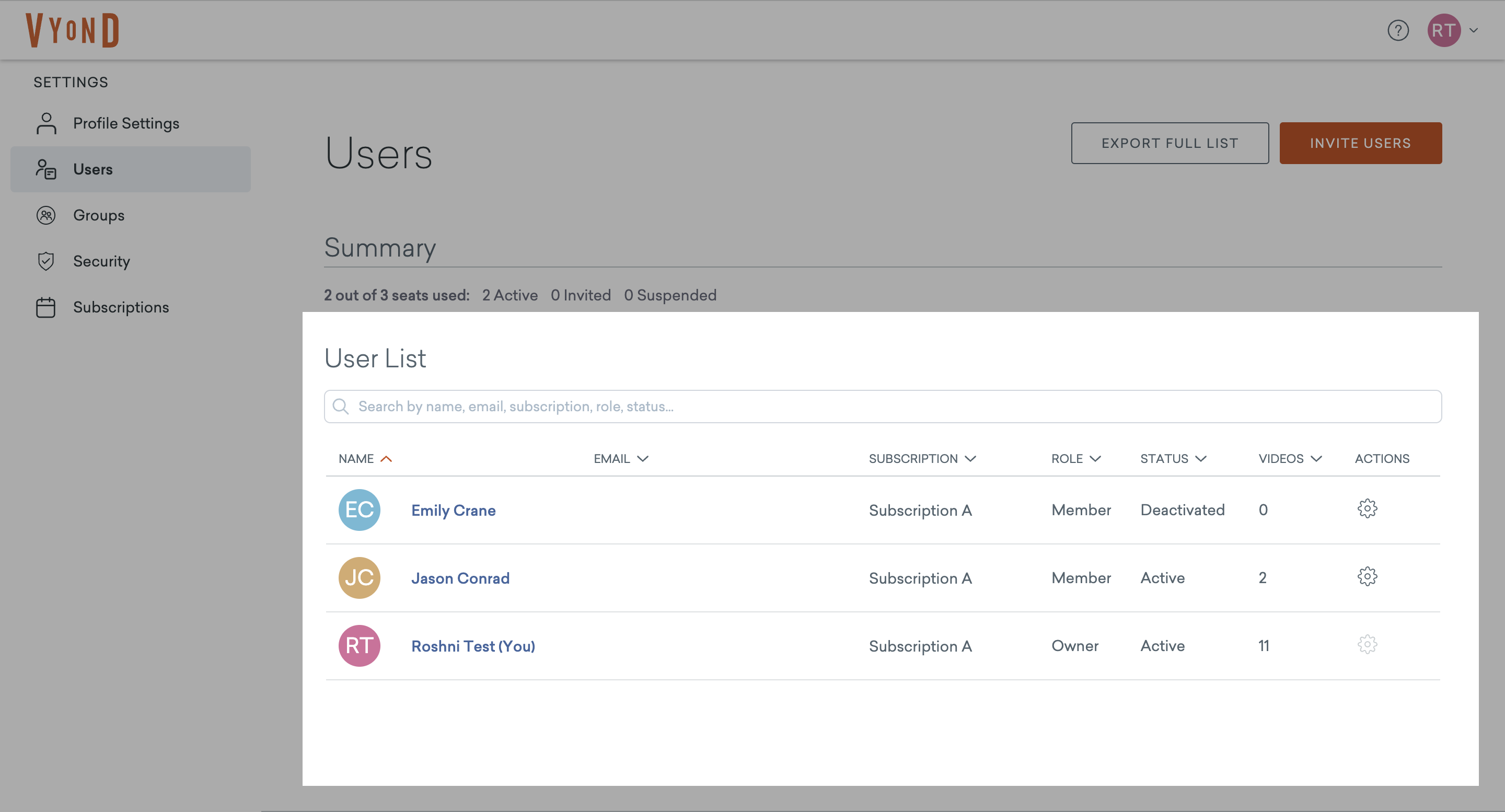Open Profile Settings in sidebar
1505x812 pixels.
point(125,123)
